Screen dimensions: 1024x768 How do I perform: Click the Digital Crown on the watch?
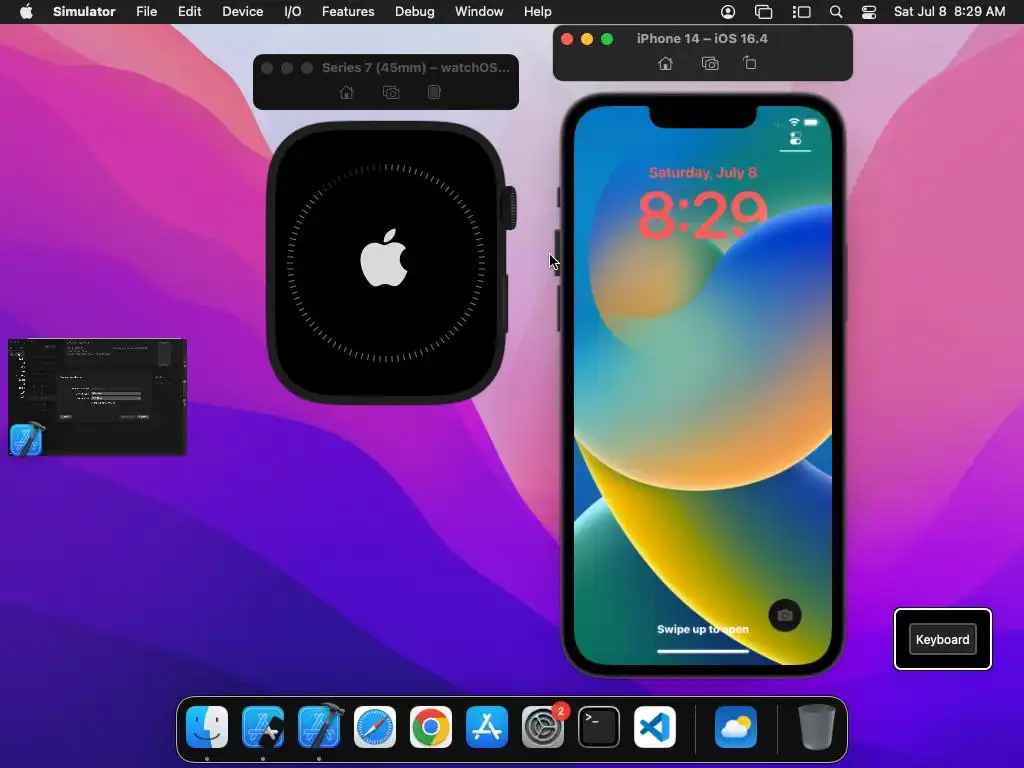pos(510,208)
